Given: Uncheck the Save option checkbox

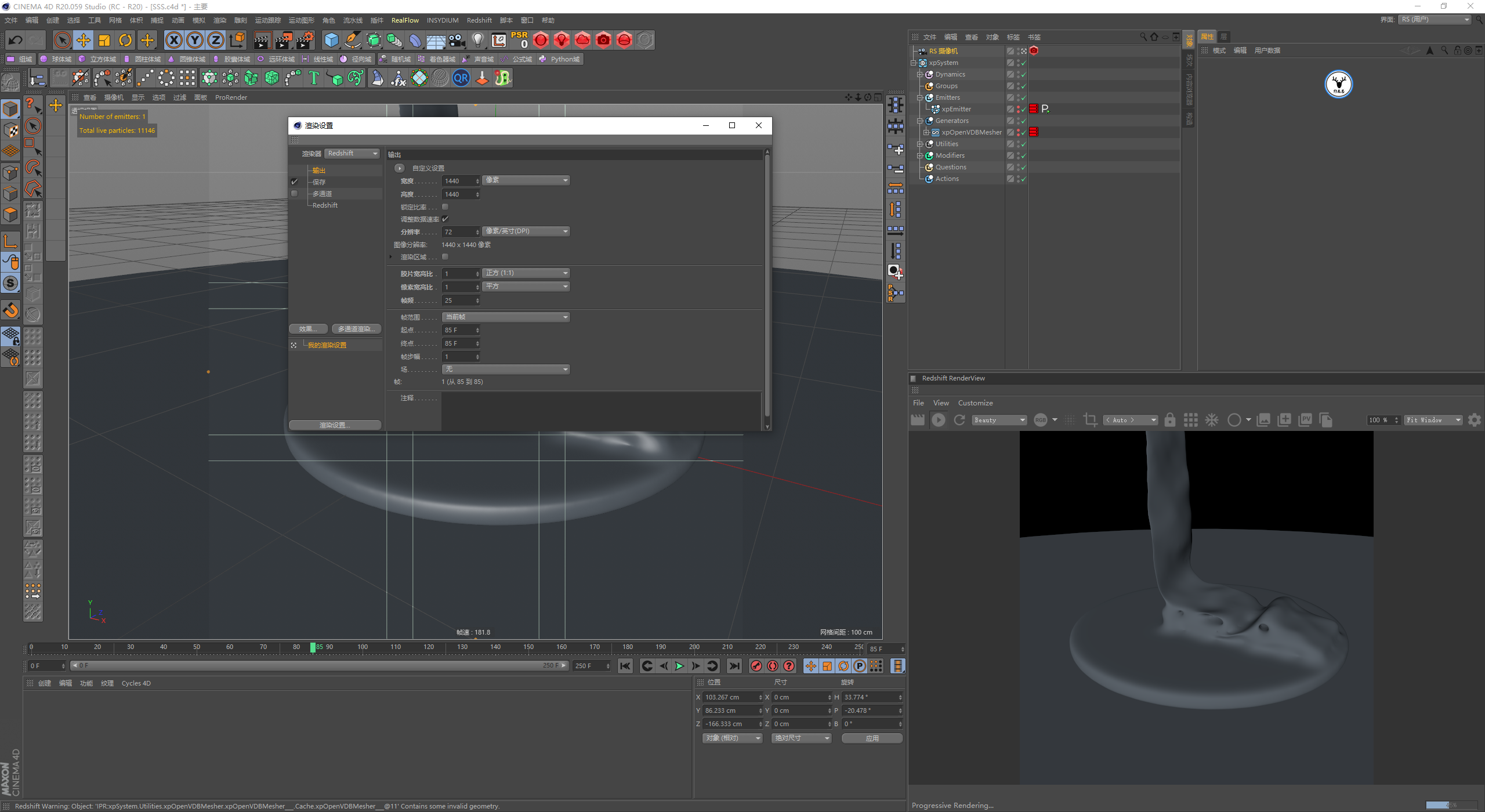Looking at the screenshot, I should click(295, 182).
